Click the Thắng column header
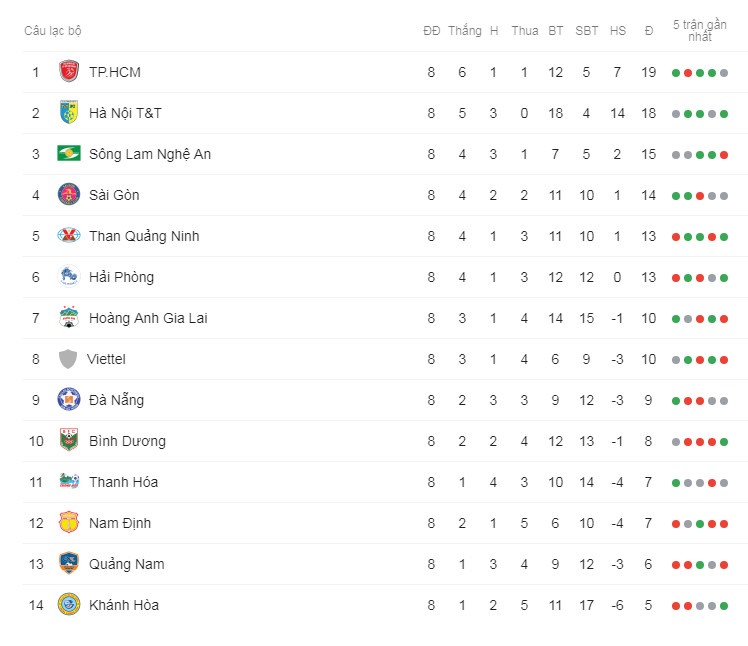The width and height of the screenshot is (748, 646). [465, 31]
